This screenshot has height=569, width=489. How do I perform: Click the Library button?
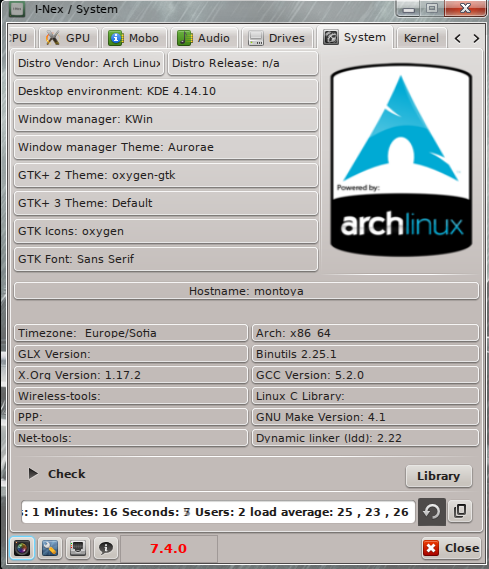point(439,476)
